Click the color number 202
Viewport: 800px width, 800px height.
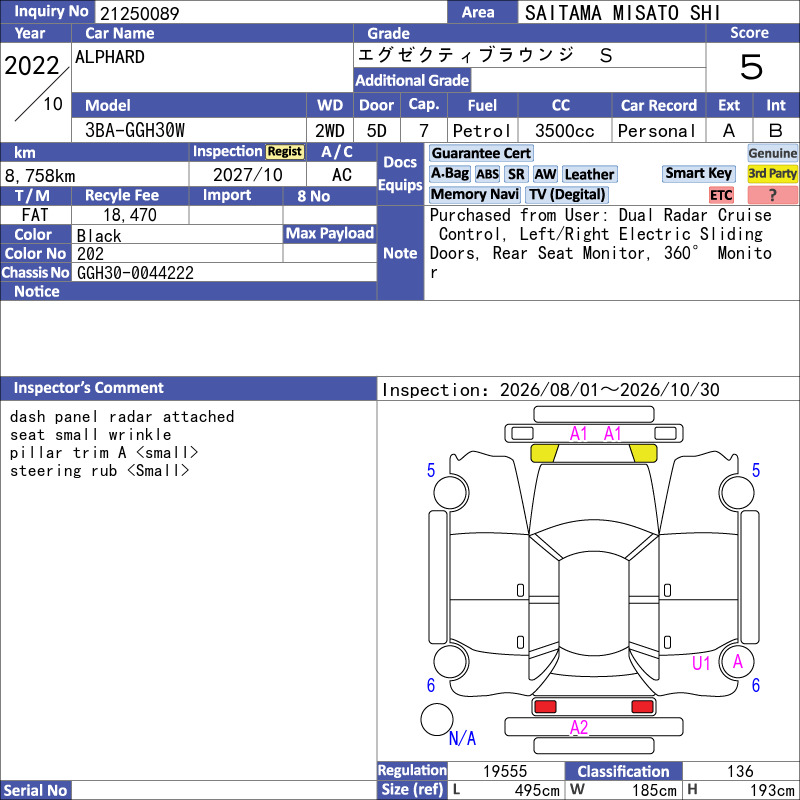pyautogui.click(x=90, y=254)
